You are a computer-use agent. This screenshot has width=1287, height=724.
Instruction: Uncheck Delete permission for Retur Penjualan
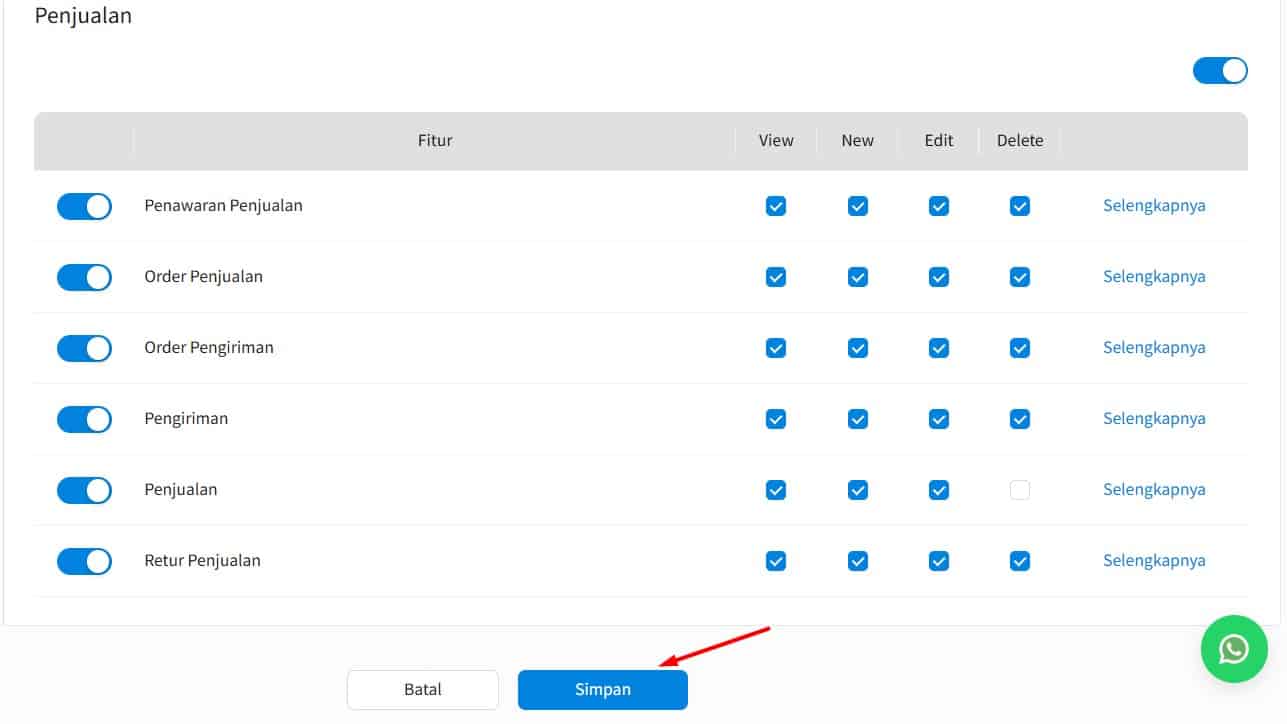[x=1019, y=561]
